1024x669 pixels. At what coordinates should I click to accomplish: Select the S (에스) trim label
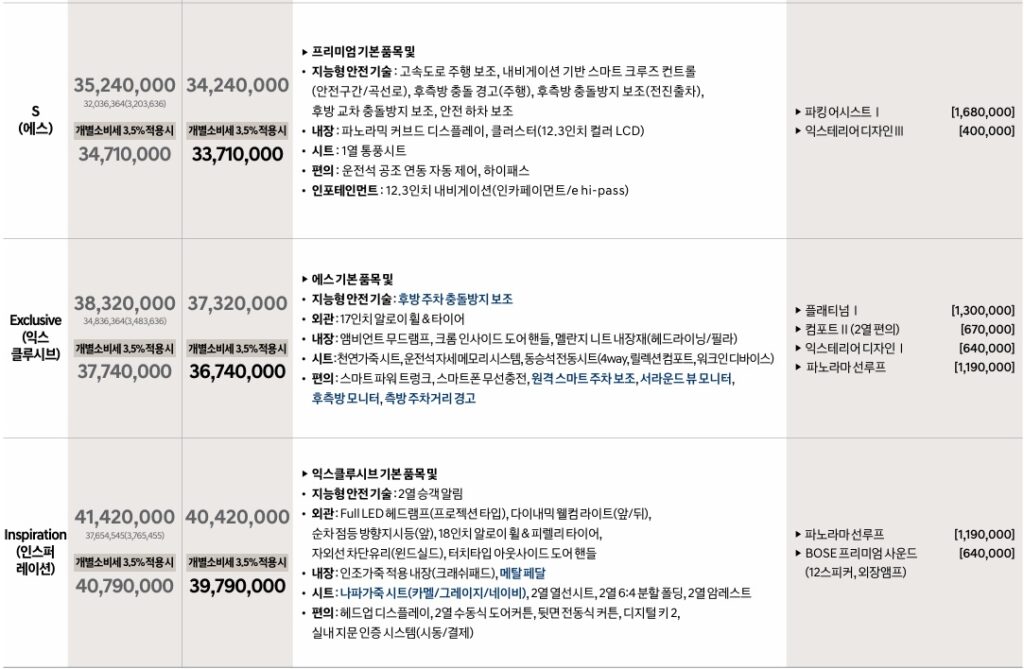35,120
